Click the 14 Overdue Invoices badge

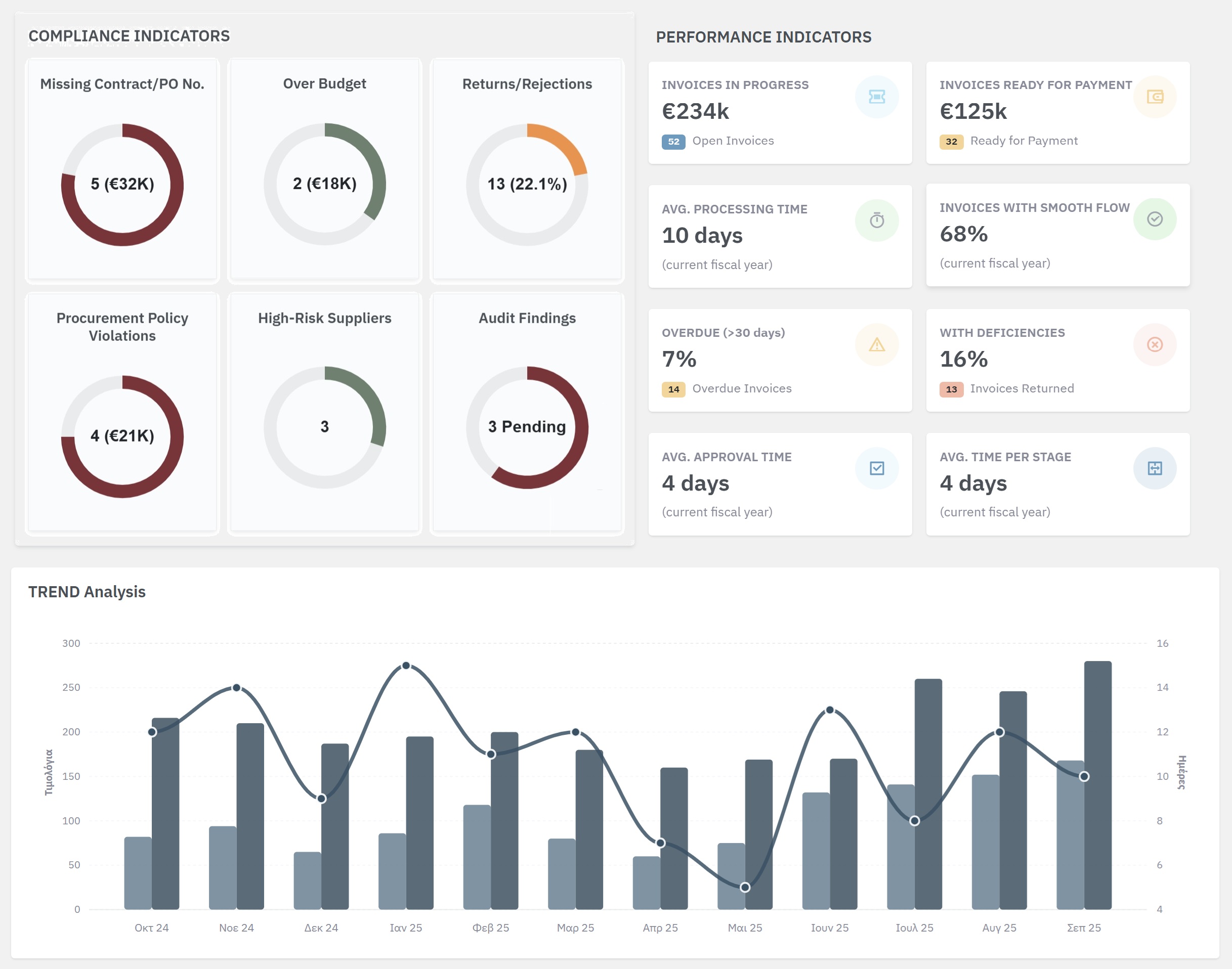click(x=673, y=389)
